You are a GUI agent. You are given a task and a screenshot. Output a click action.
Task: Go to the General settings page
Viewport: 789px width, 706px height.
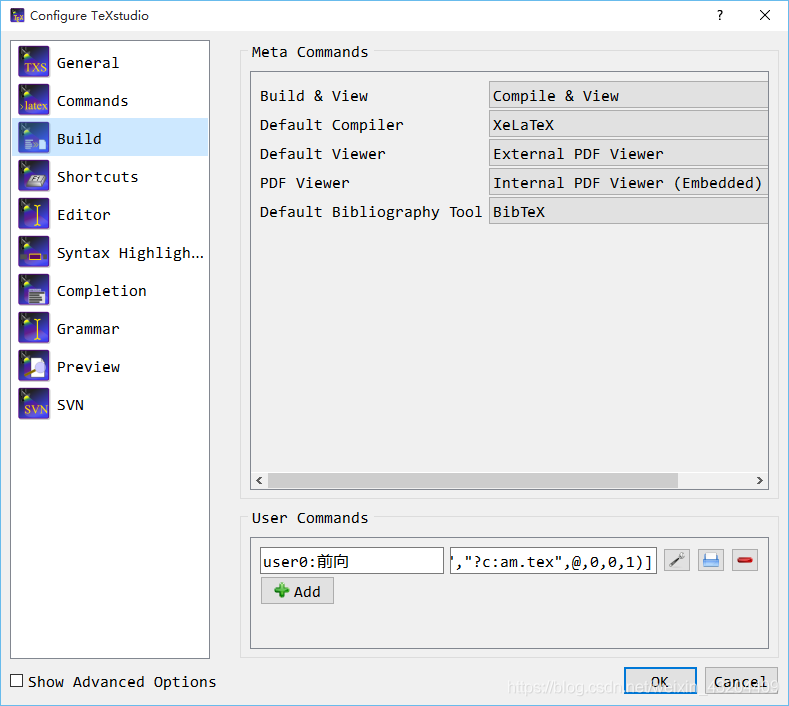click(x=110, y=62)
